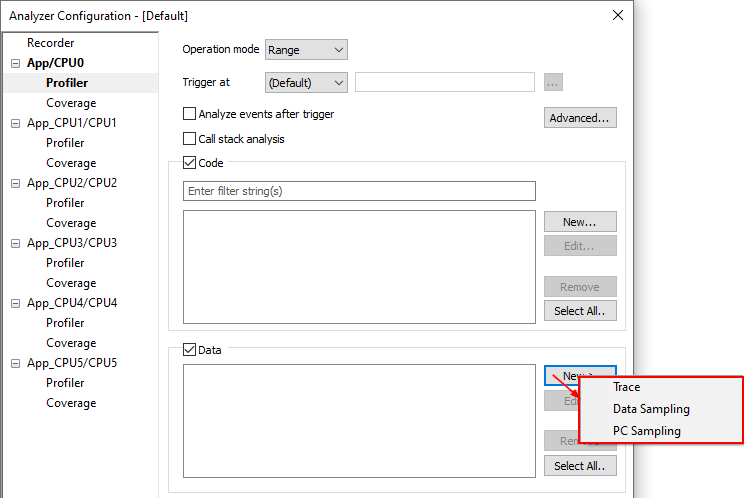Viewport: 744px width, 498px height.
Task: Choose Trace from the popup menu
Action: (627, 387)
